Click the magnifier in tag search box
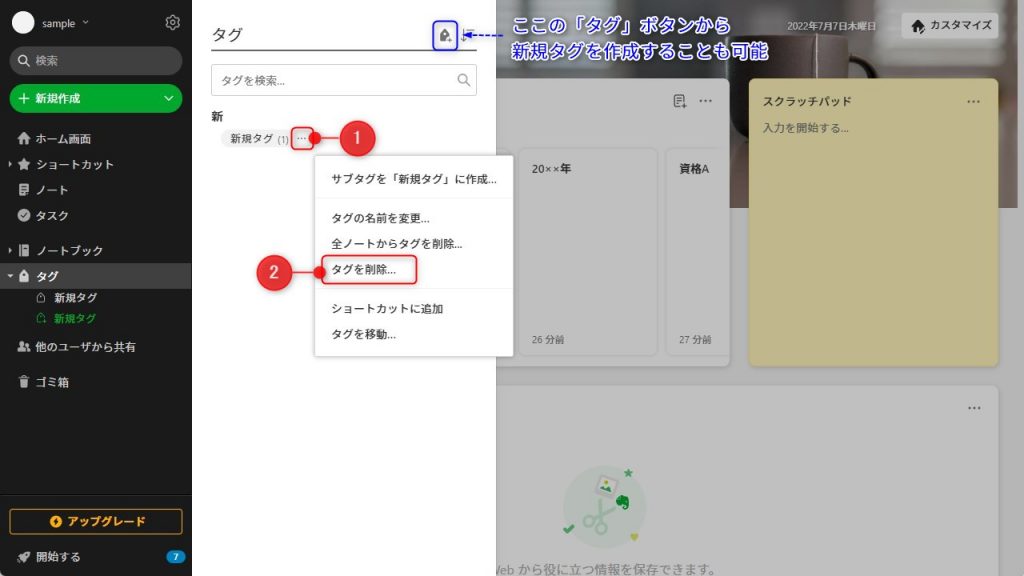The width and height of the screenshot is (1024, 576). click(464, 80)
